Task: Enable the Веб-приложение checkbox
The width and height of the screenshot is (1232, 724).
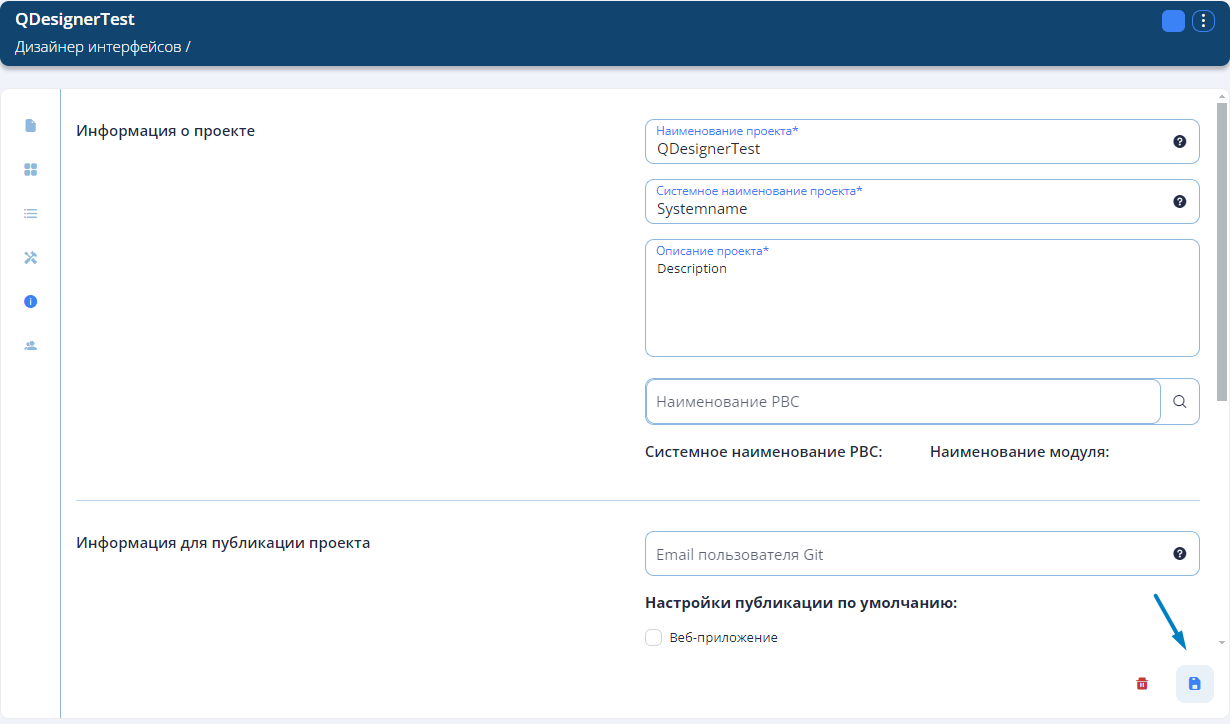Action: click(654, 637)
